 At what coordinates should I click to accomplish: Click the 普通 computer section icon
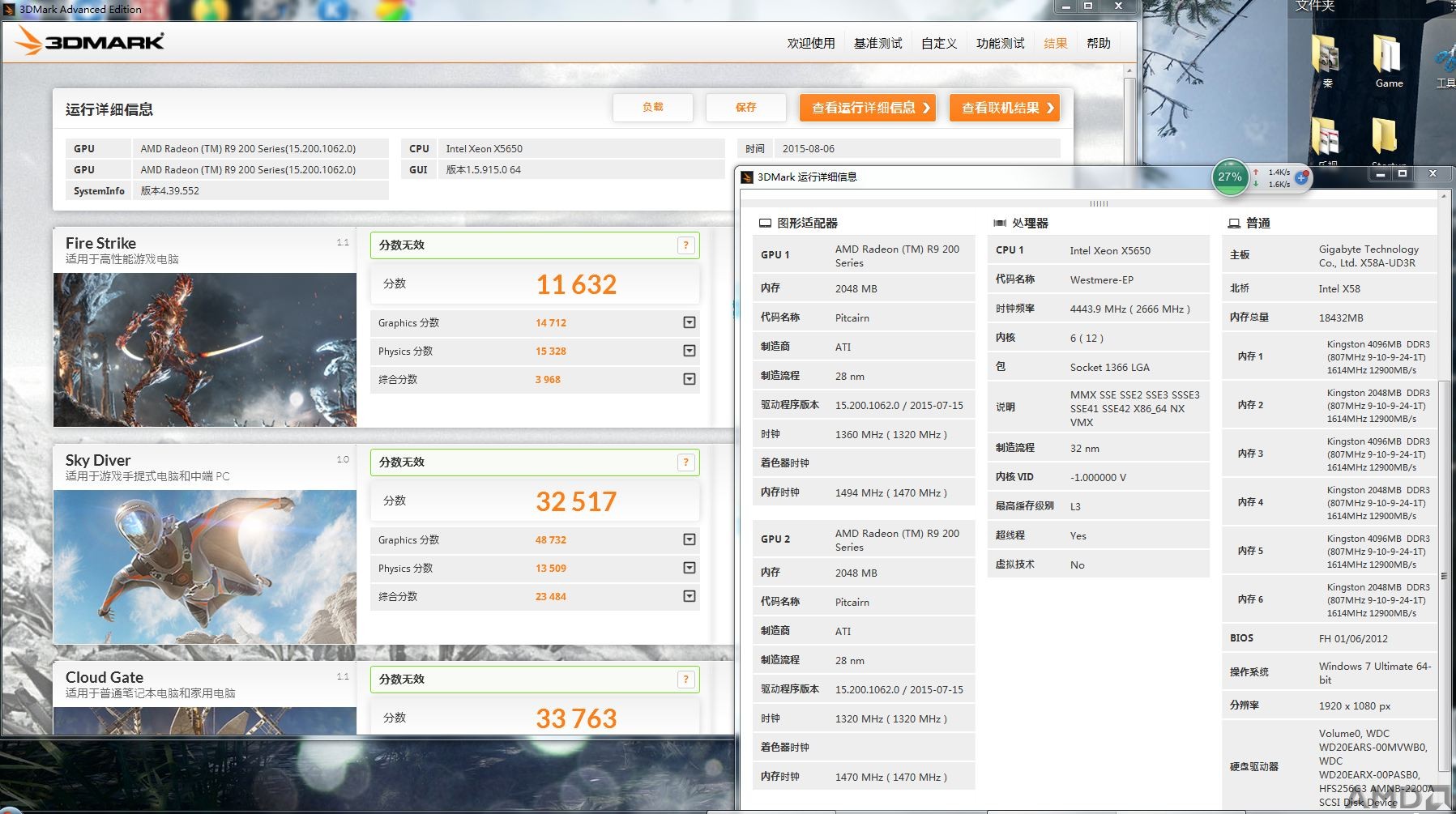point(1234,223)
